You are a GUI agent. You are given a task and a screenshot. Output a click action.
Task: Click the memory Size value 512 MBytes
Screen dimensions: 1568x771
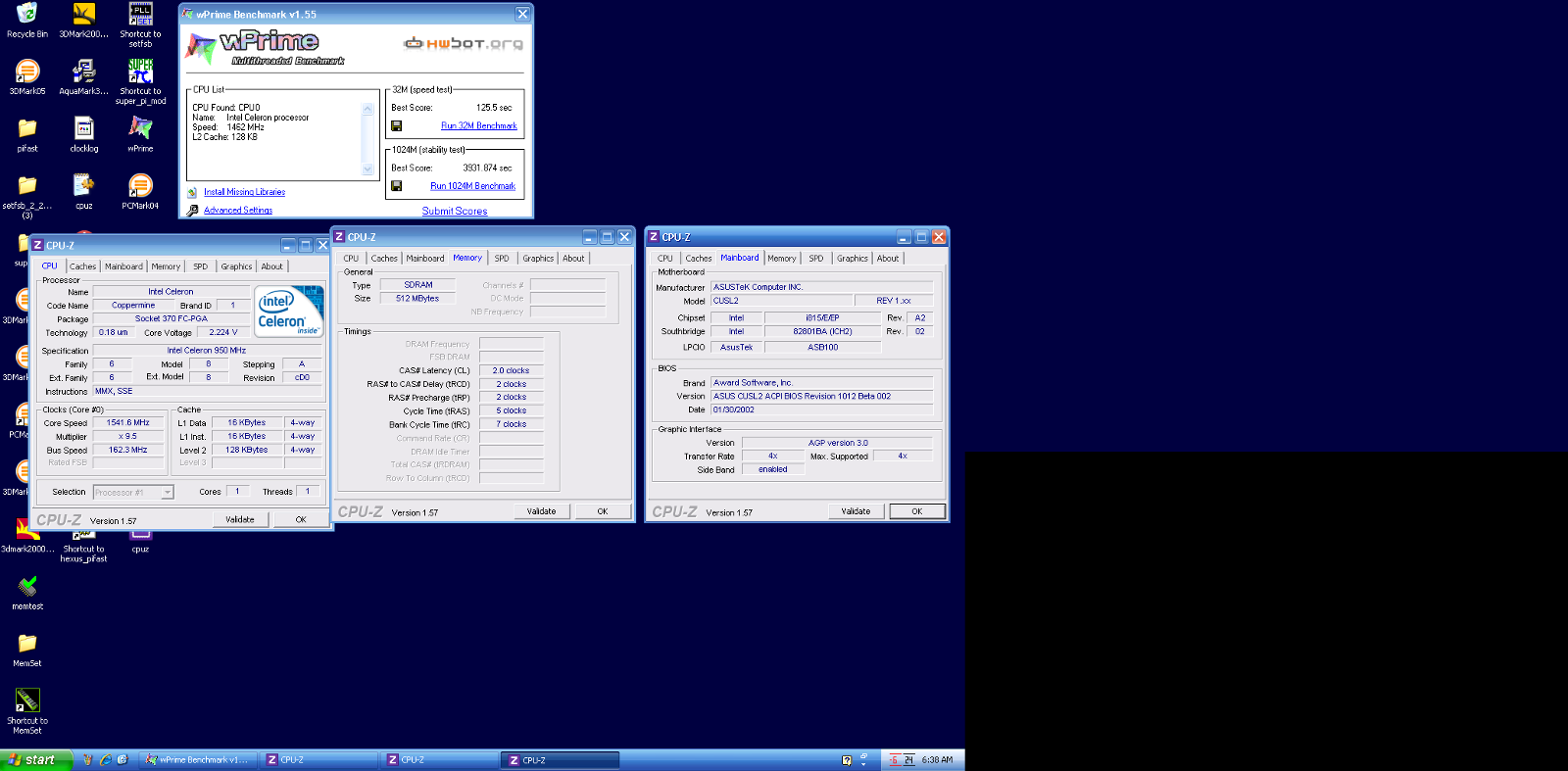pos(417,299)
